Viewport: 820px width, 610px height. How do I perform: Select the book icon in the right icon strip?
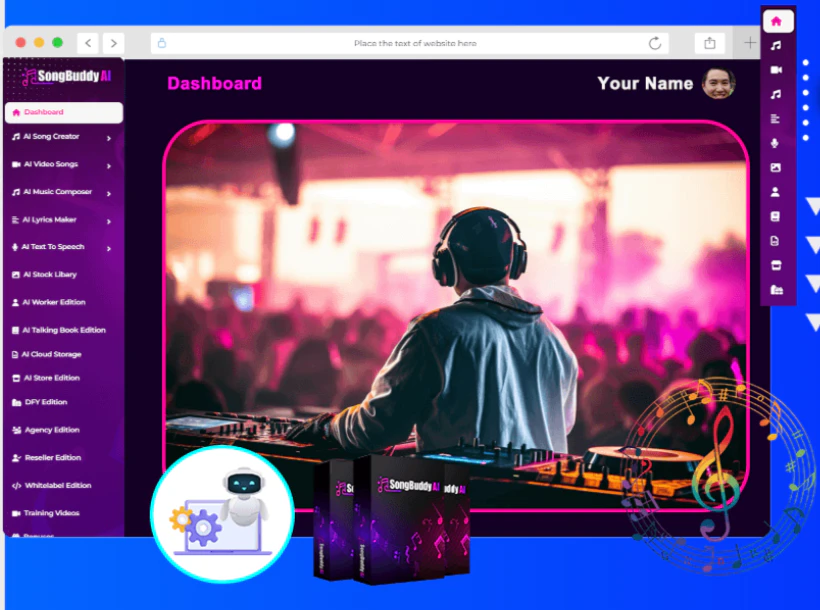[x=776, y=216]
